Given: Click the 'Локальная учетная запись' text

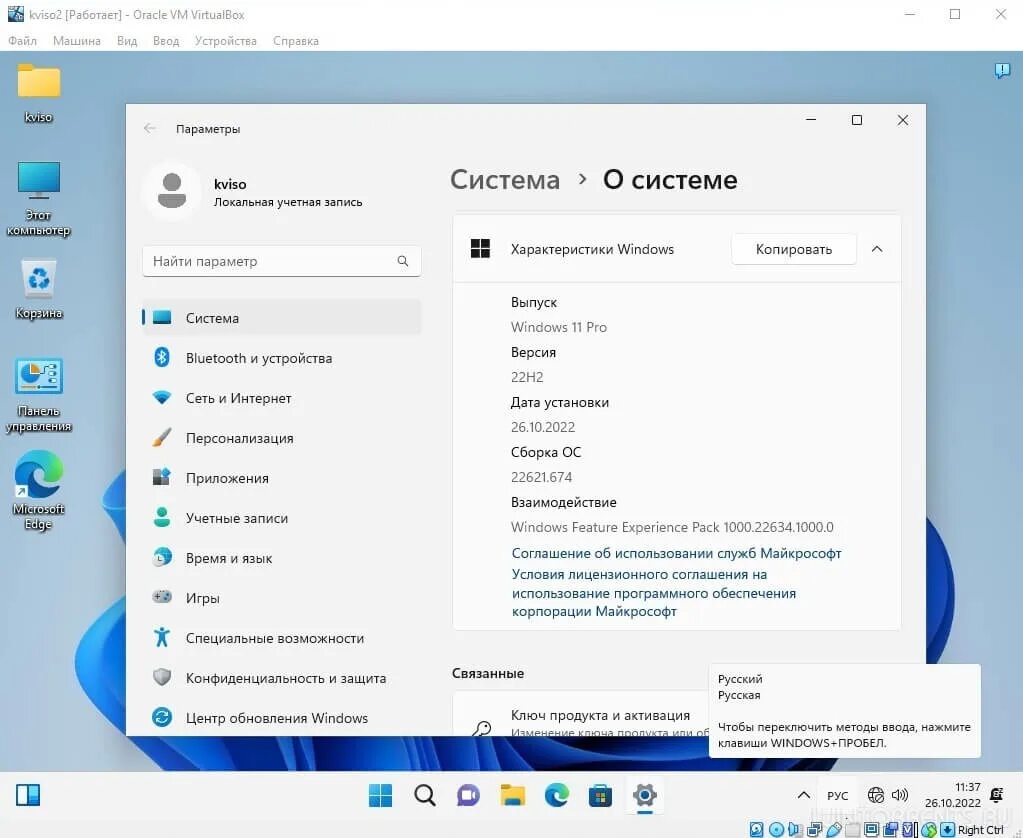Looking at the screenshot, I should click(288, 202).
